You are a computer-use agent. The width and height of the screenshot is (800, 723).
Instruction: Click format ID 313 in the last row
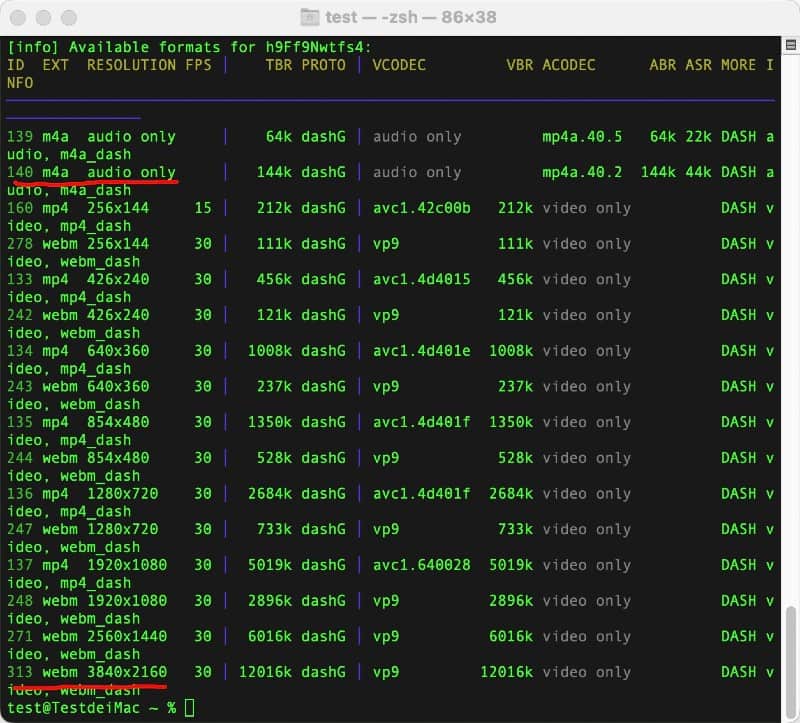coord(20,672)
